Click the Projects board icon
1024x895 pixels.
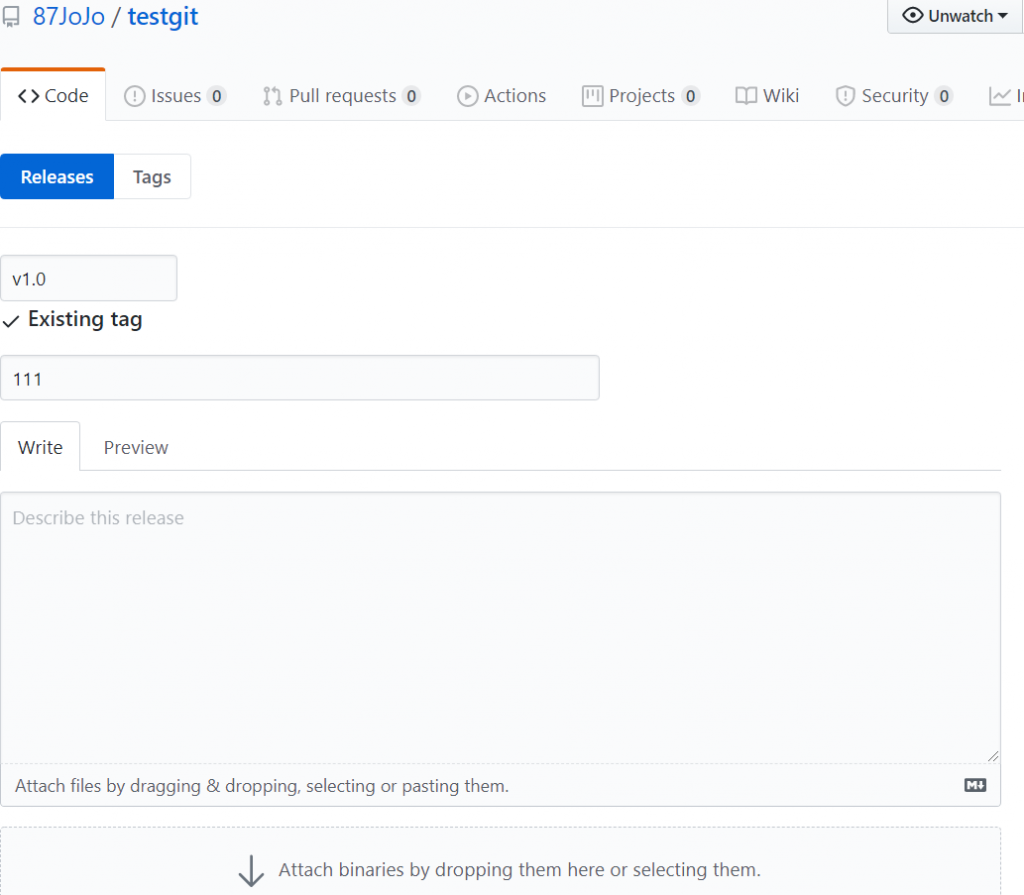click(x=592, y=96)
